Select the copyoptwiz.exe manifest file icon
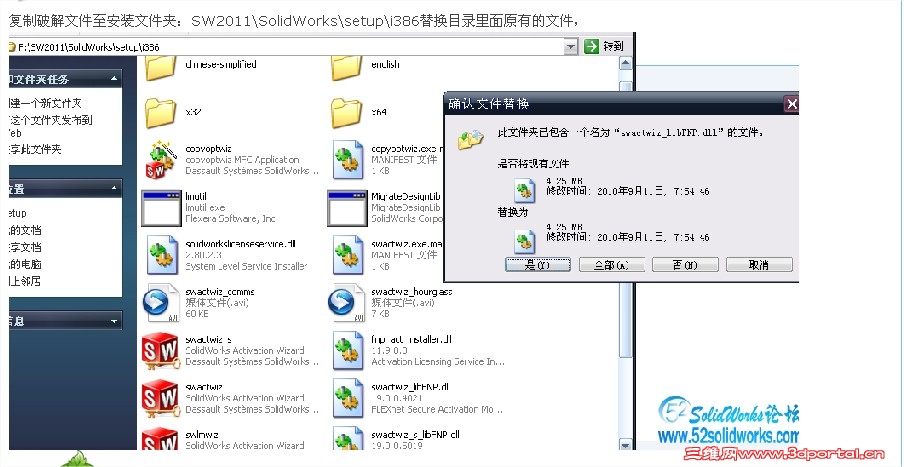904x467 pixels. (x=348, y=160)
